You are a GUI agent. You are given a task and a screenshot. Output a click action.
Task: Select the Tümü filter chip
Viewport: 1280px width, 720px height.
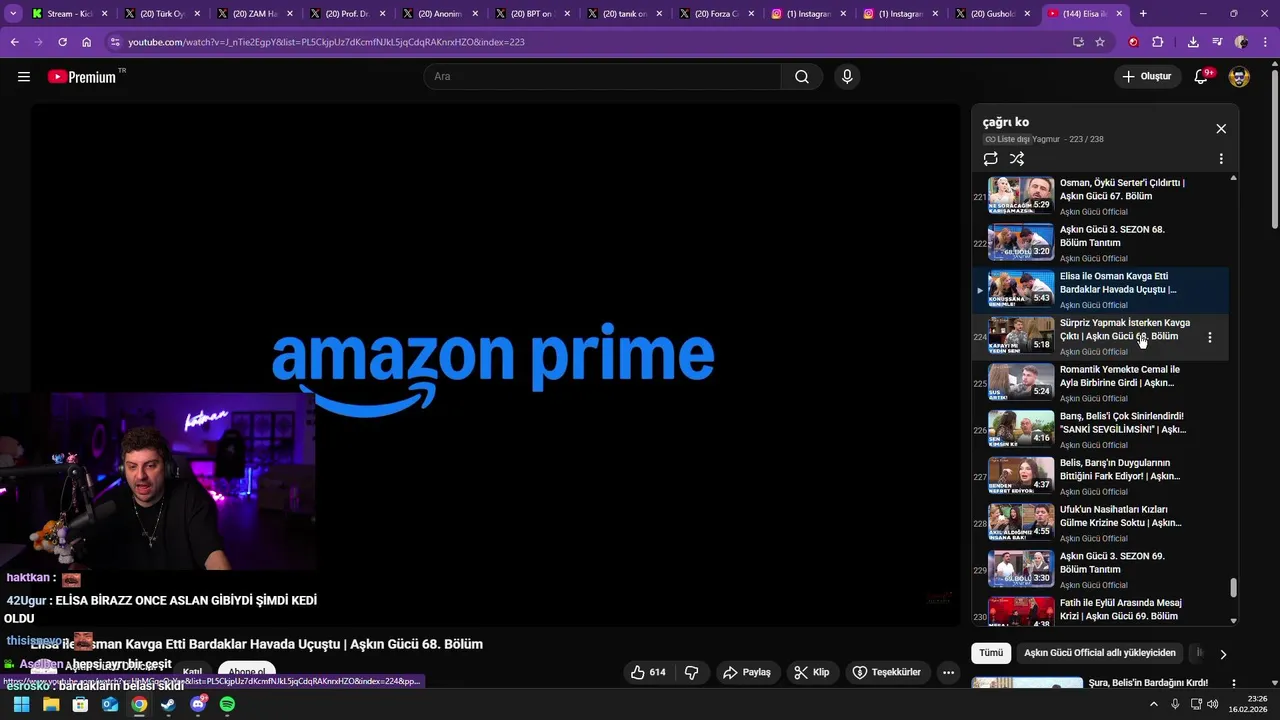(991, 653)
